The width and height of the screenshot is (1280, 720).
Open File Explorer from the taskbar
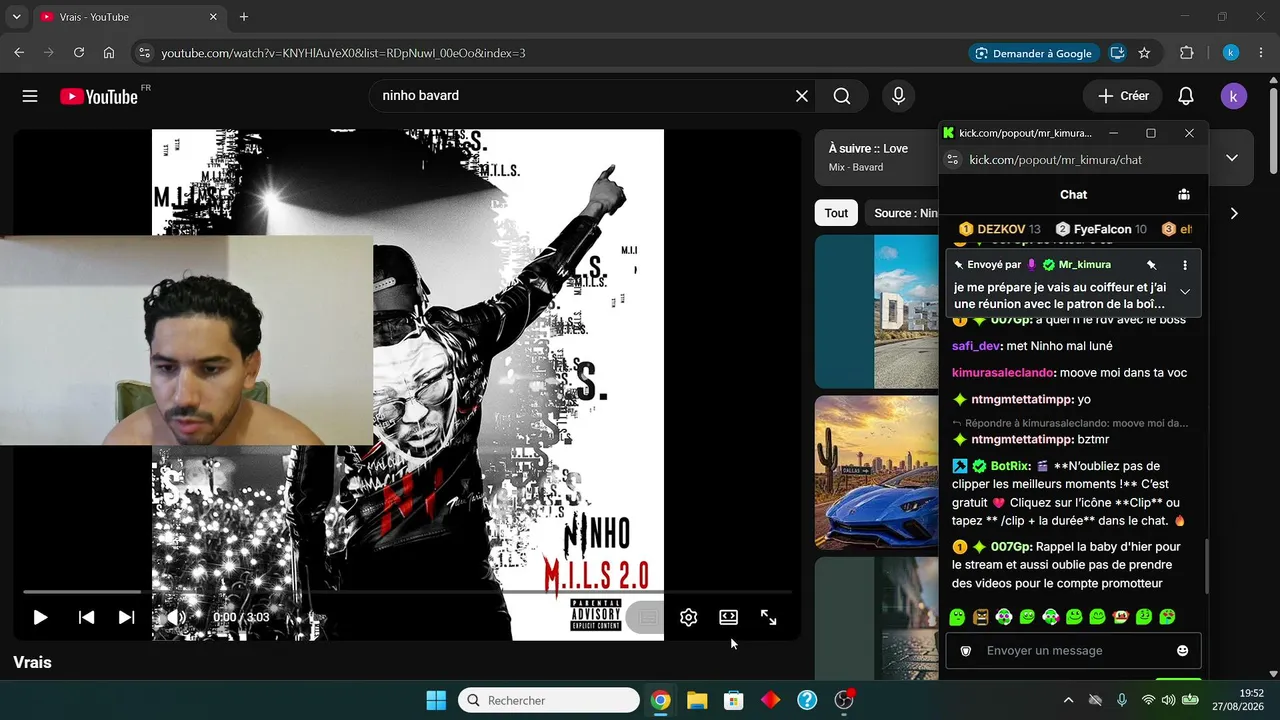pyautogui.click(x=697, y=700)
